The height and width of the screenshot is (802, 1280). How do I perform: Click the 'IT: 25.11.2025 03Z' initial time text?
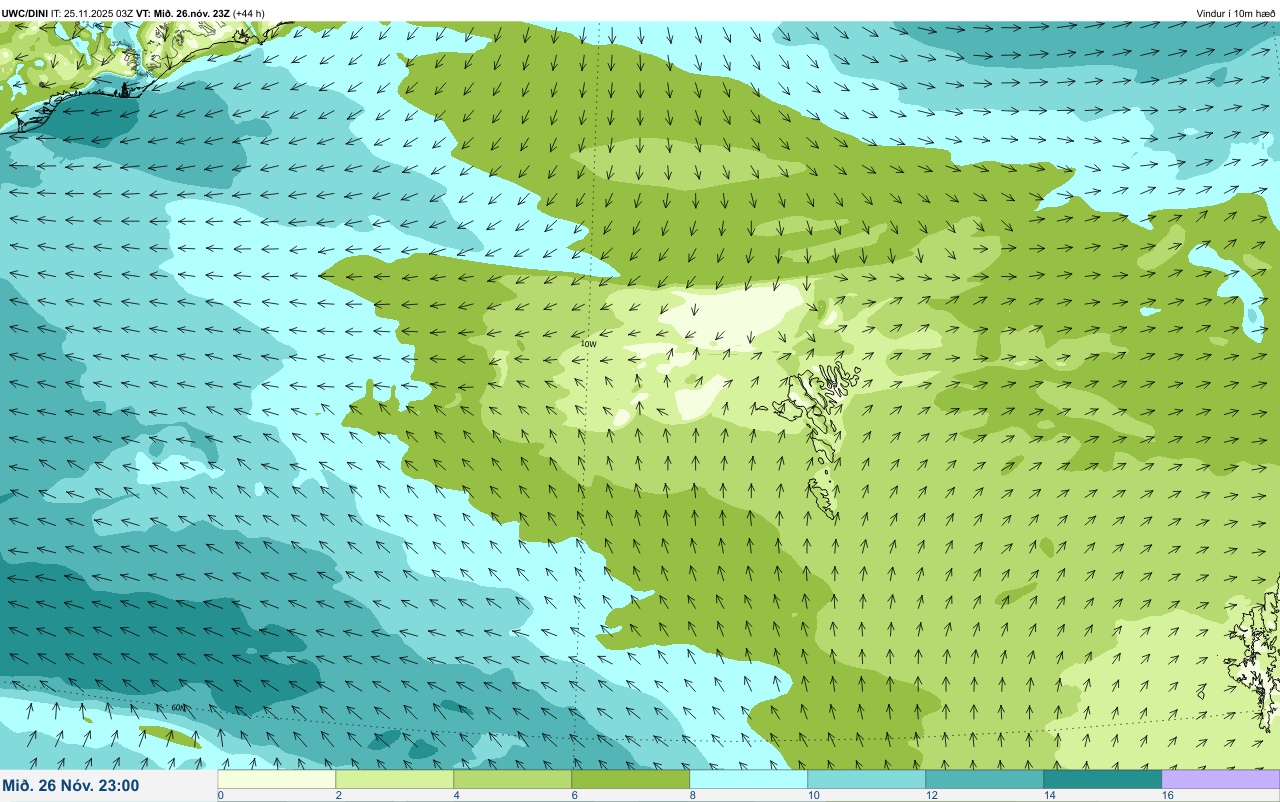(93, 13)
